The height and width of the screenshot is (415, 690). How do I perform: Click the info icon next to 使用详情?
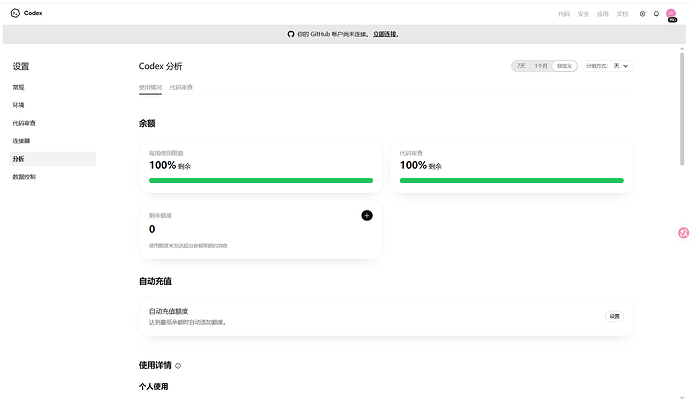(x=178, y=366)
